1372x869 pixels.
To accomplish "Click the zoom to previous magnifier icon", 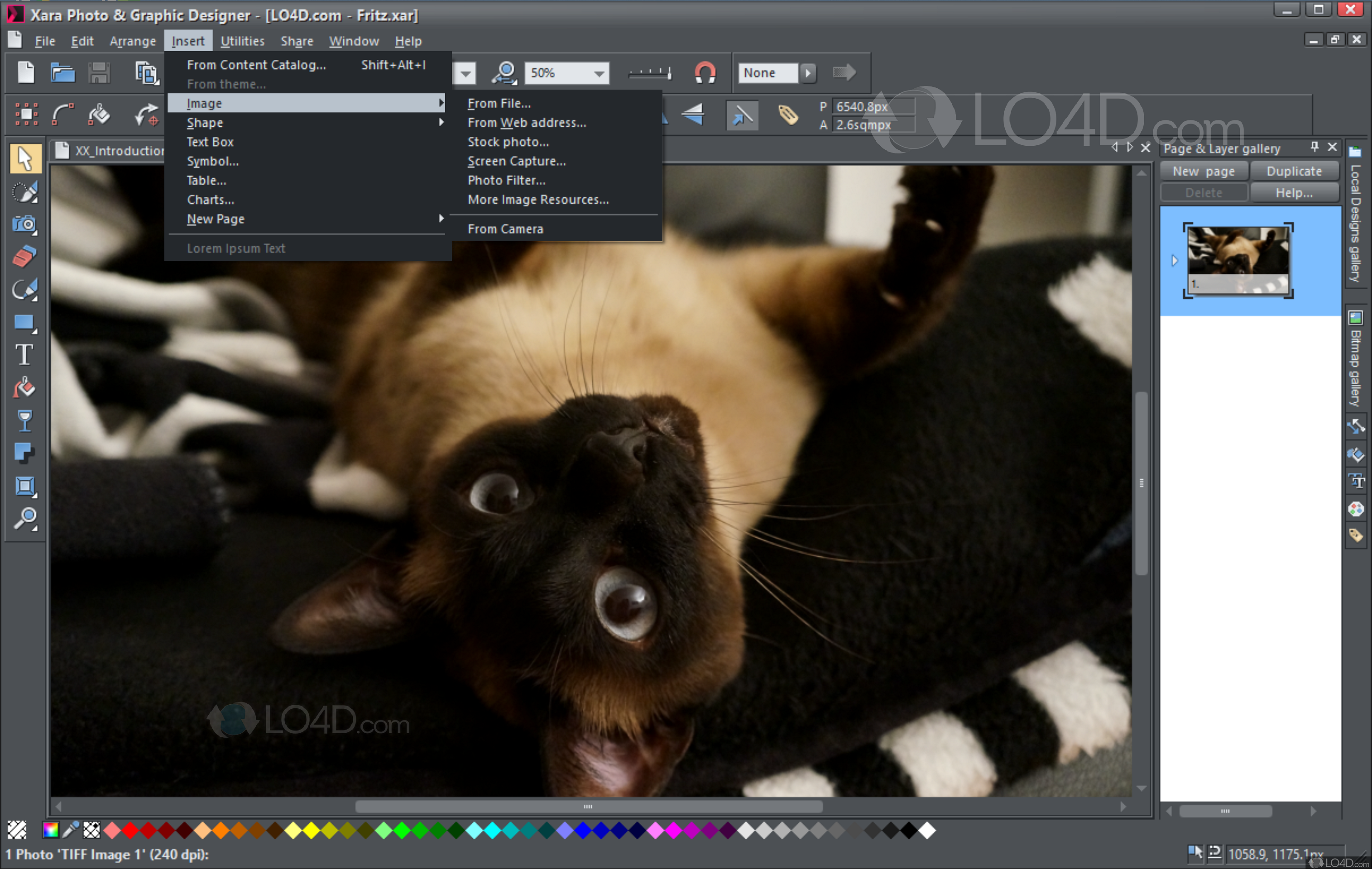I will 505,73.
